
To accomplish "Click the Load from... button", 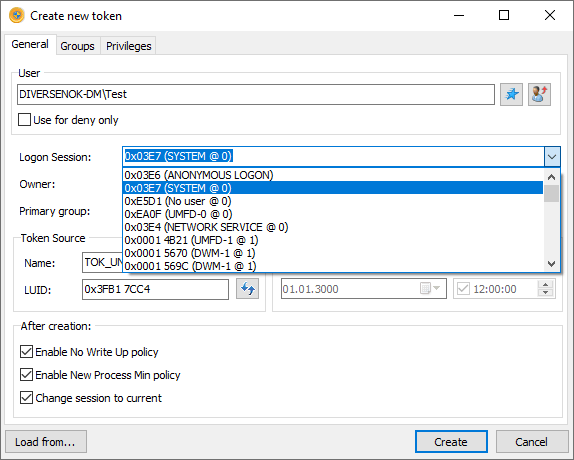I will [46, 442].
